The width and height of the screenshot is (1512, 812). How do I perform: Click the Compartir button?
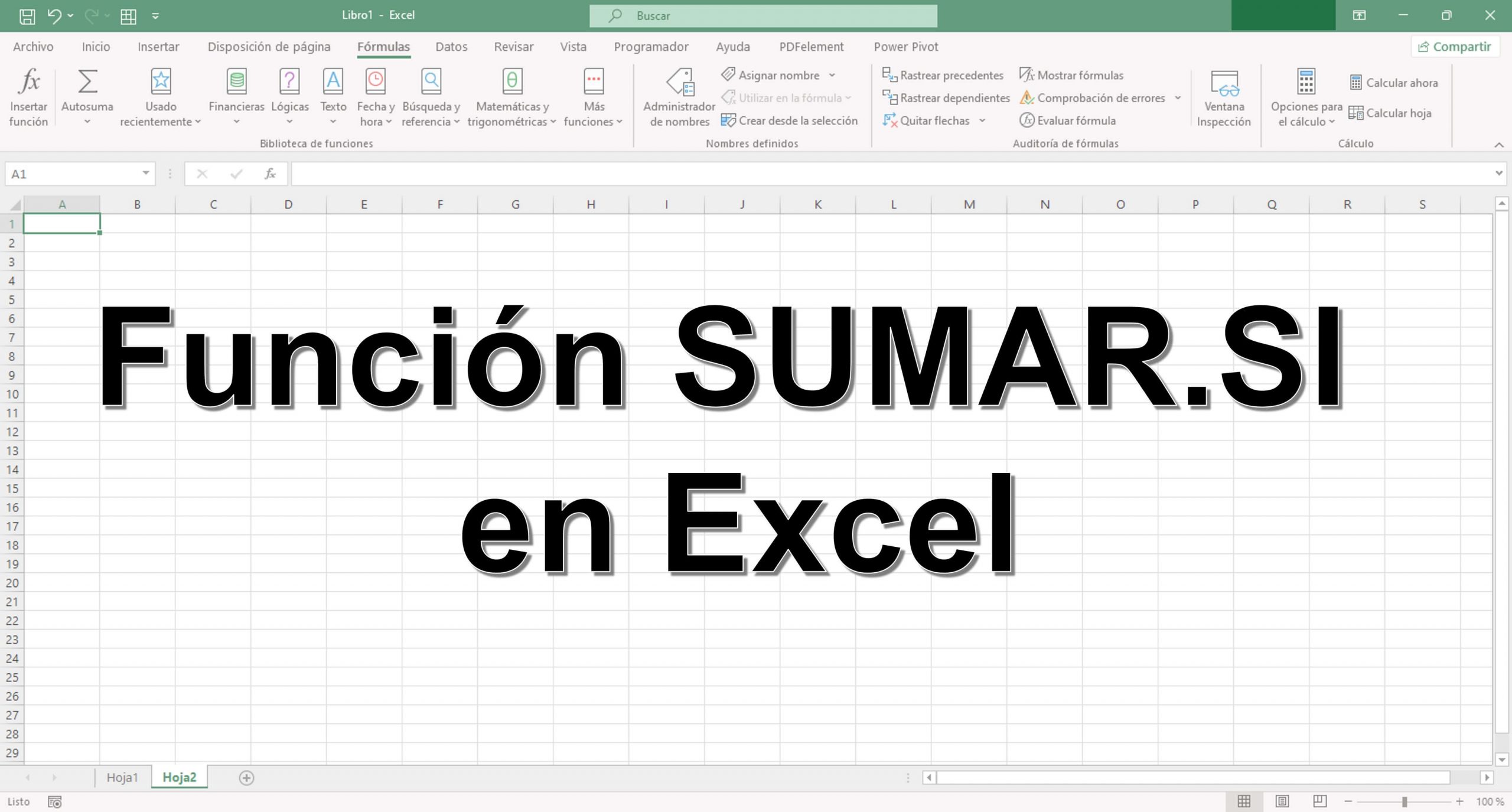click(1455, 47)
